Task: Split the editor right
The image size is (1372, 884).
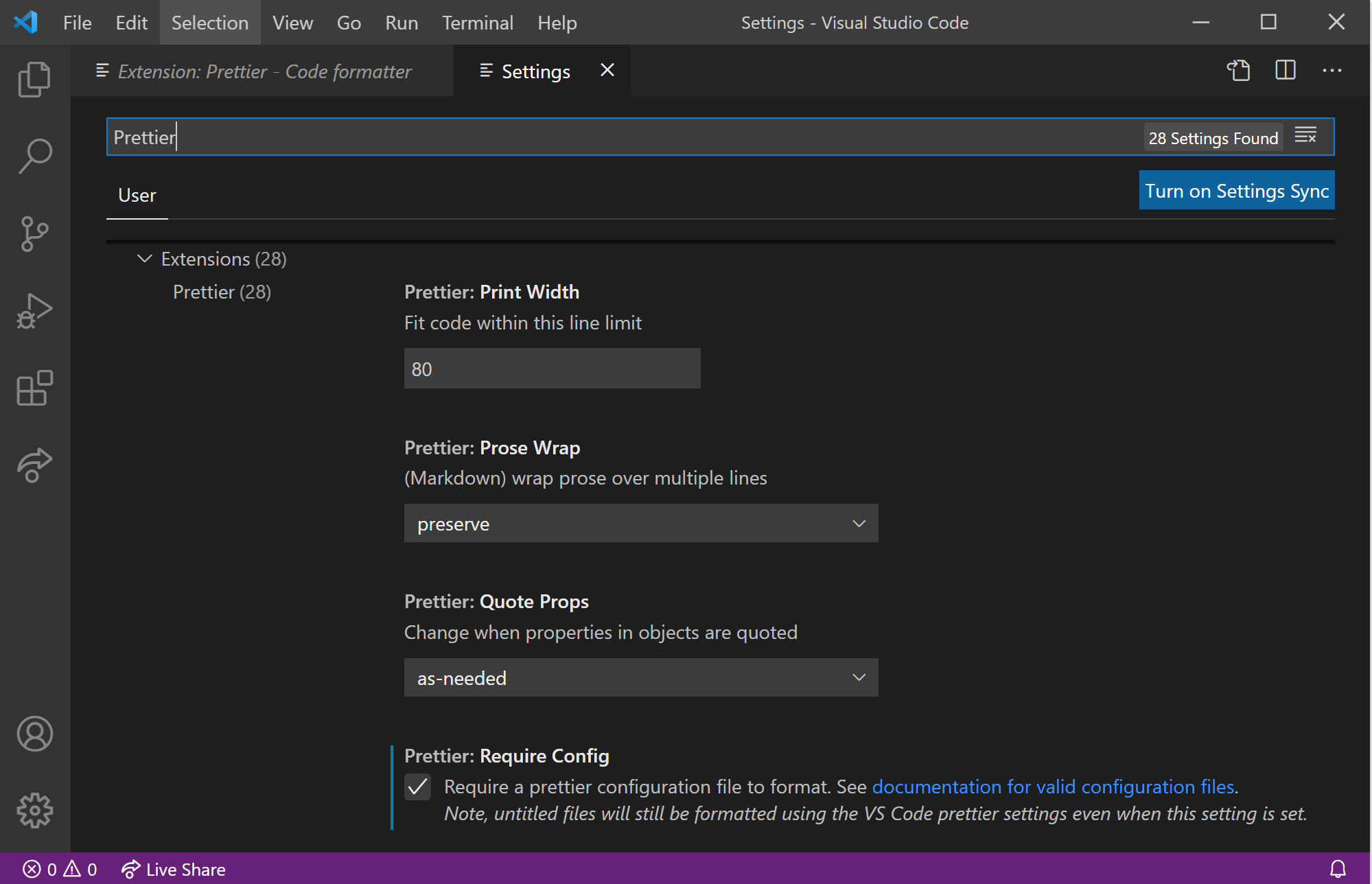Action: 1285,71
